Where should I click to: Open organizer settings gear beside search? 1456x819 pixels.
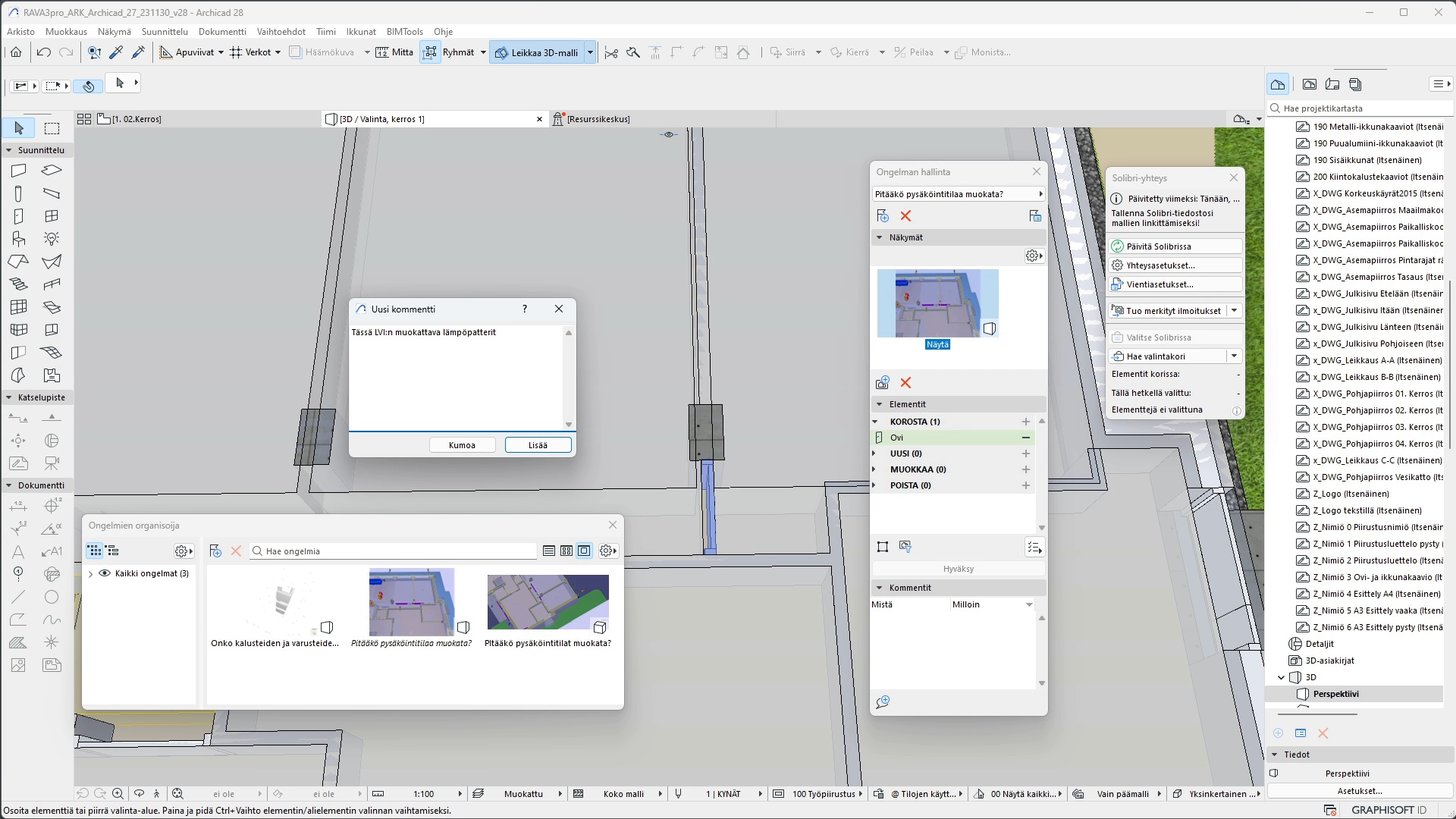tap(608, 551)
